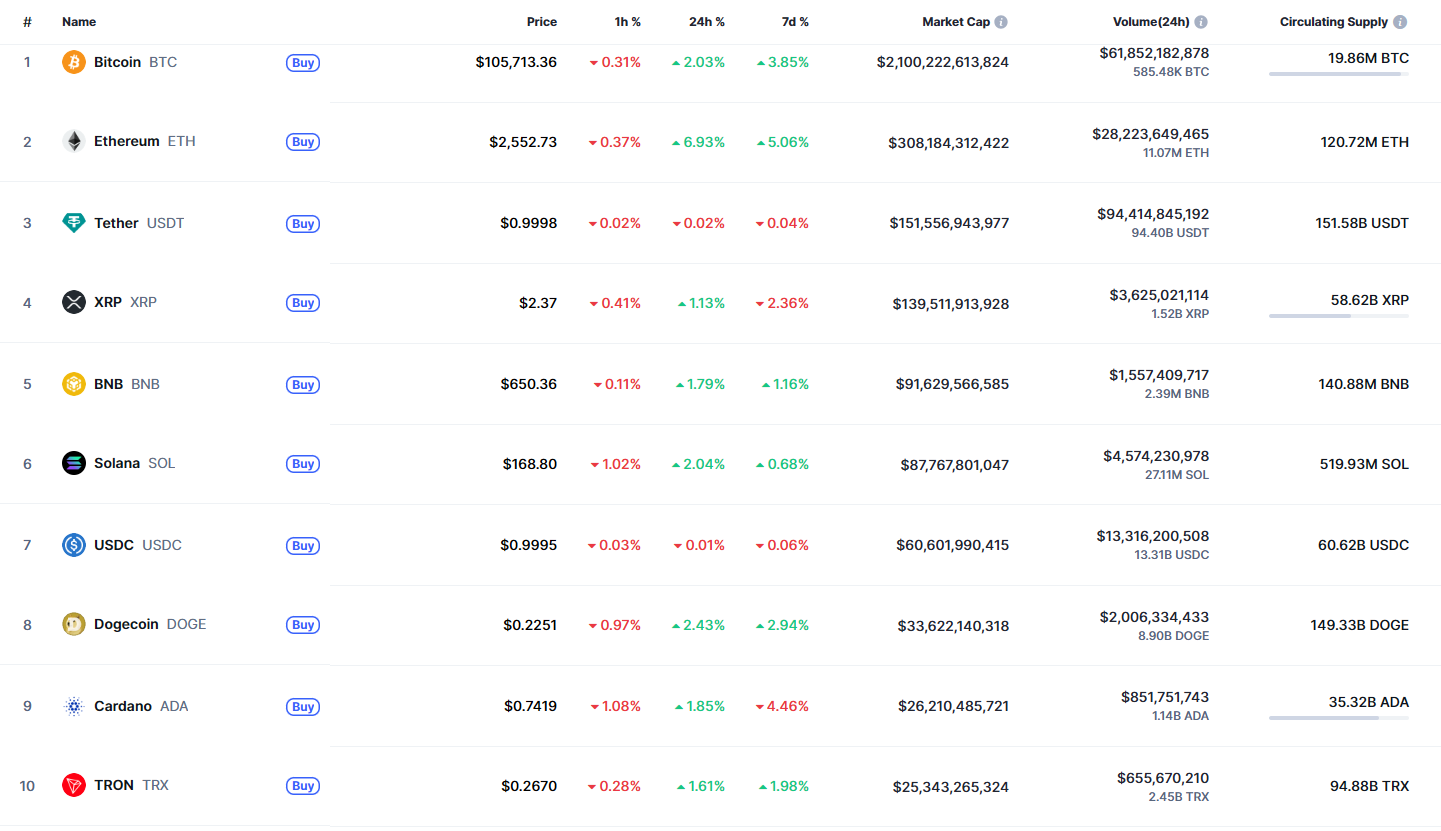
Task: Open the USDC name link
Action: [114, 545]
